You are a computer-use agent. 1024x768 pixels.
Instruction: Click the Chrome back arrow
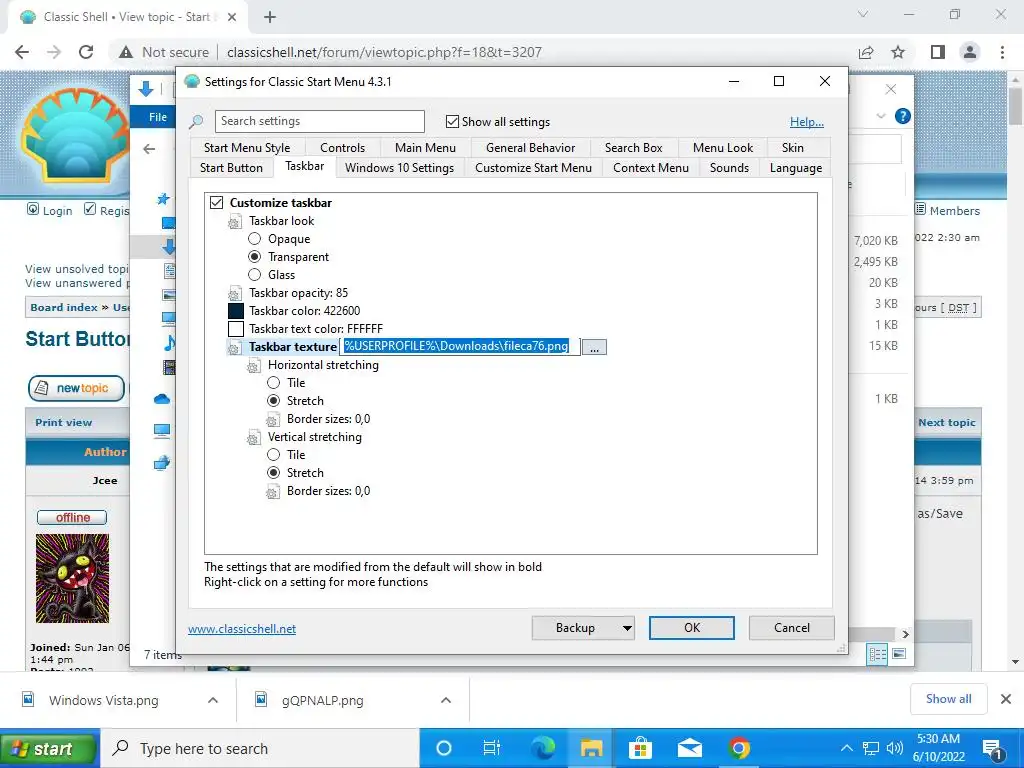[22, 52]
